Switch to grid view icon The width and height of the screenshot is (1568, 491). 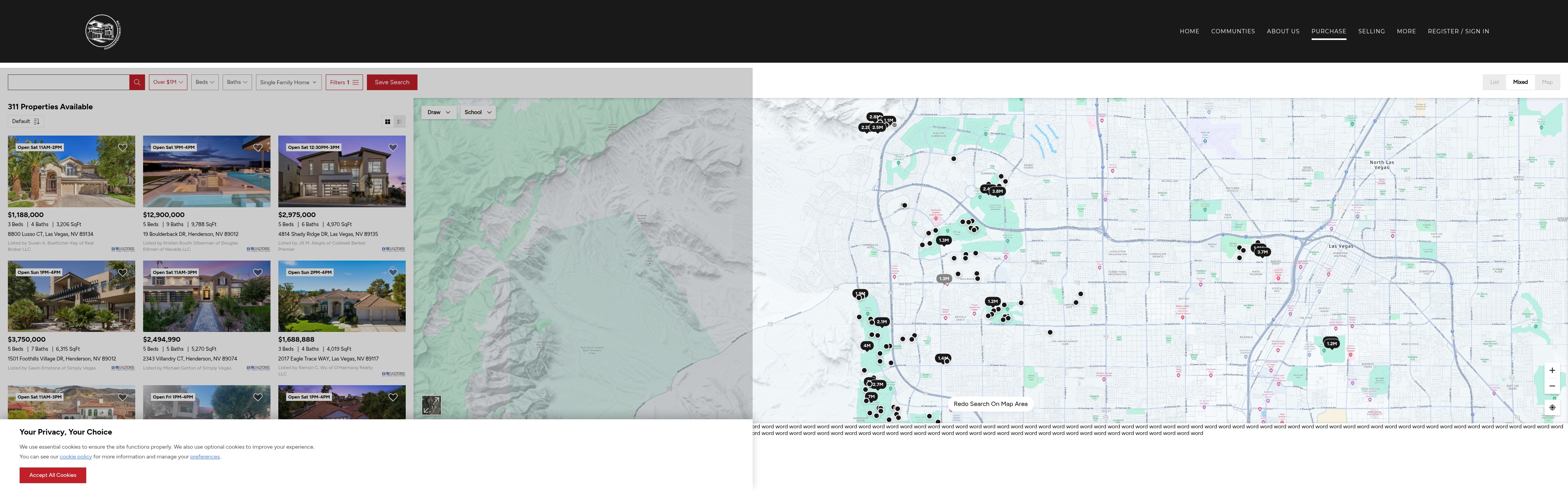point(388,122)
